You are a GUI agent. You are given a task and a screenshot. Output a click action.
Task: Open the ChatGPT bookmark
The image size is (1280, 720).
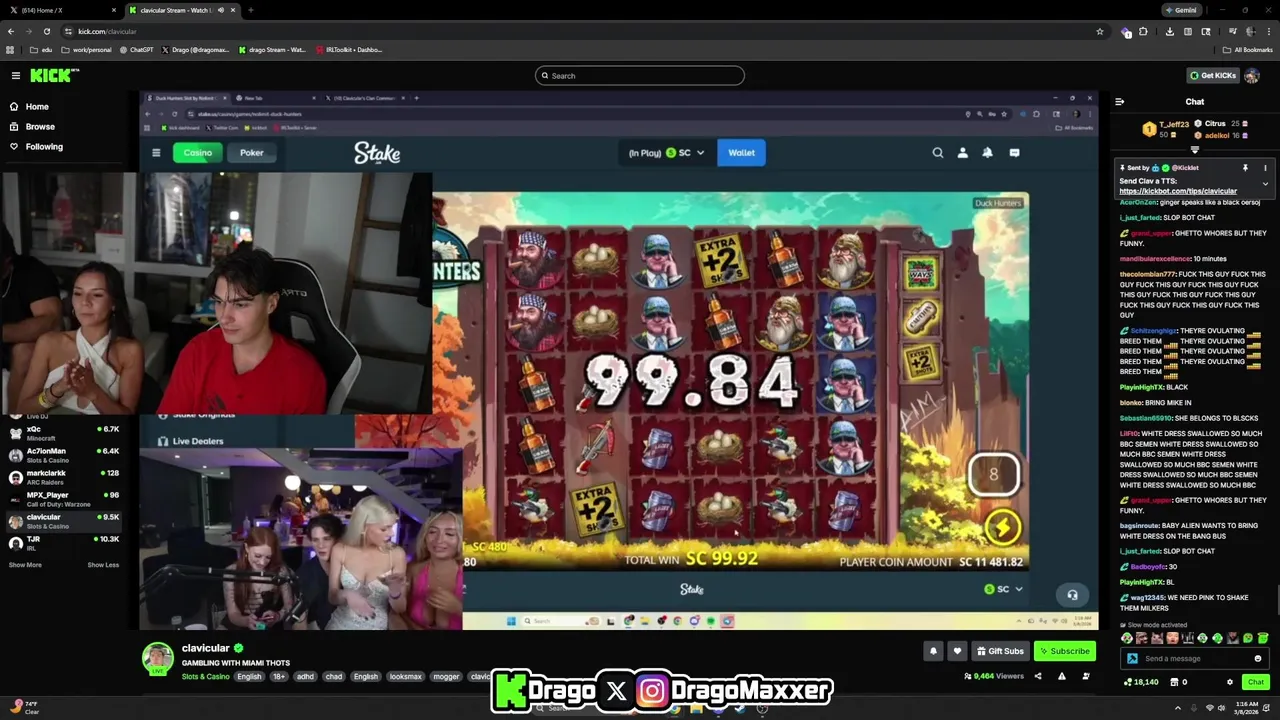coord(136,50)
